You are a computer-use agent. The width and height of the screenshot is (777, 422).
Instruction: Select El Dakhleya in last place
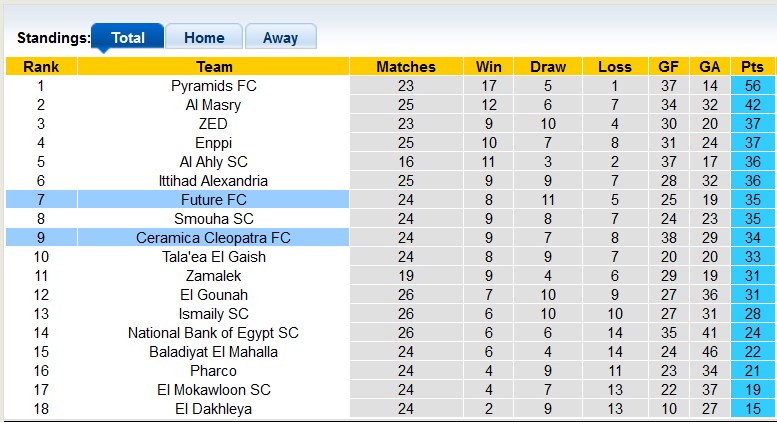coord(213,409)
